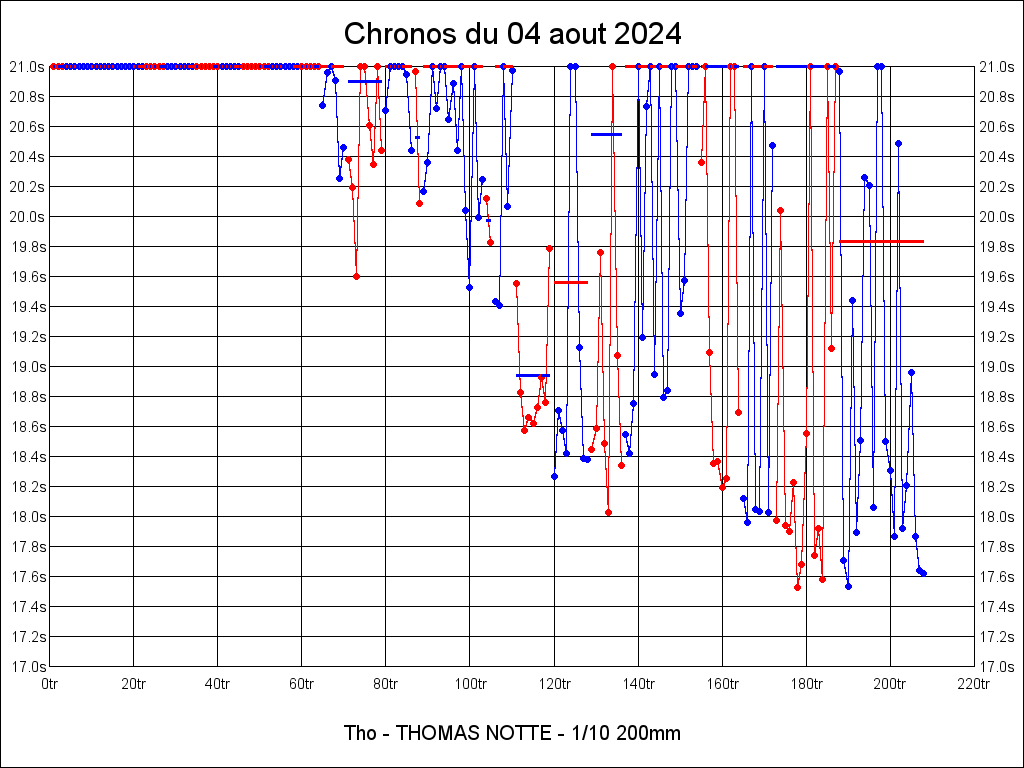Click the black vertical marker at 140tr
Image resolution: width=1024 pixels, height=768 pixels.
[639, 130]
